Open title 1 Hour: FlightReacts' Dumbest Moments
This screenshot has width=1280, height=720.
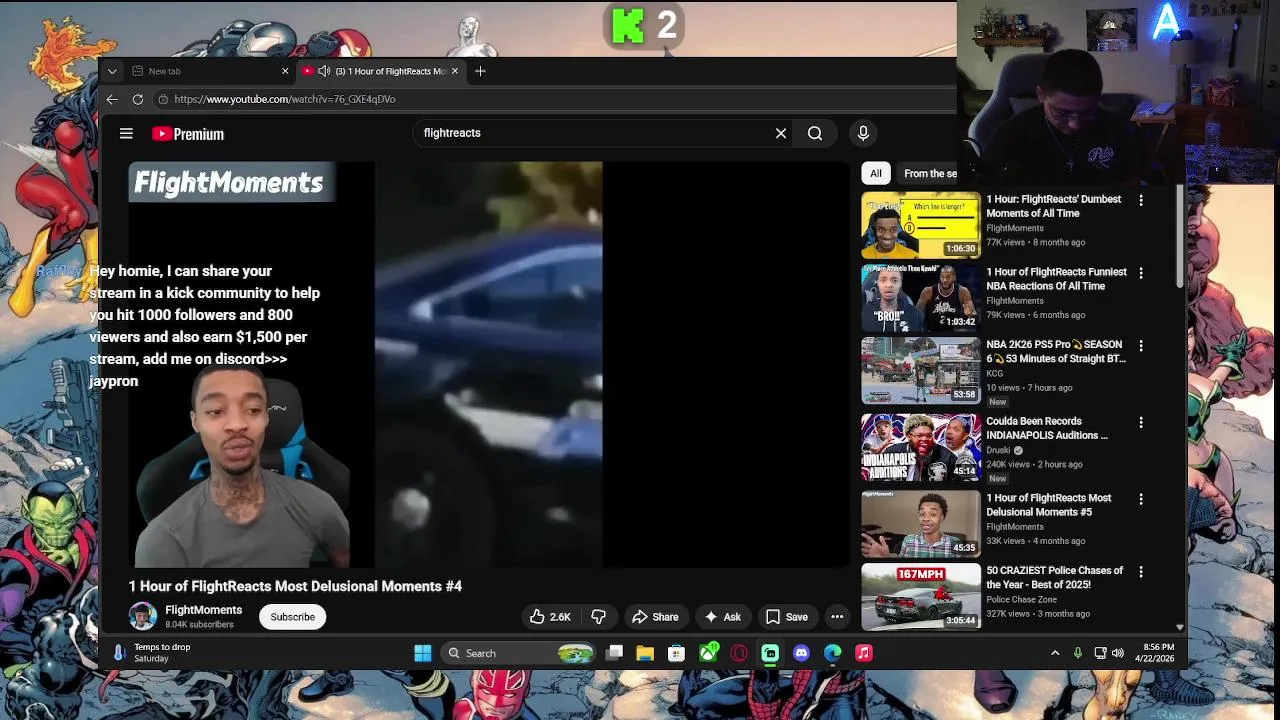pos(1054,206)
